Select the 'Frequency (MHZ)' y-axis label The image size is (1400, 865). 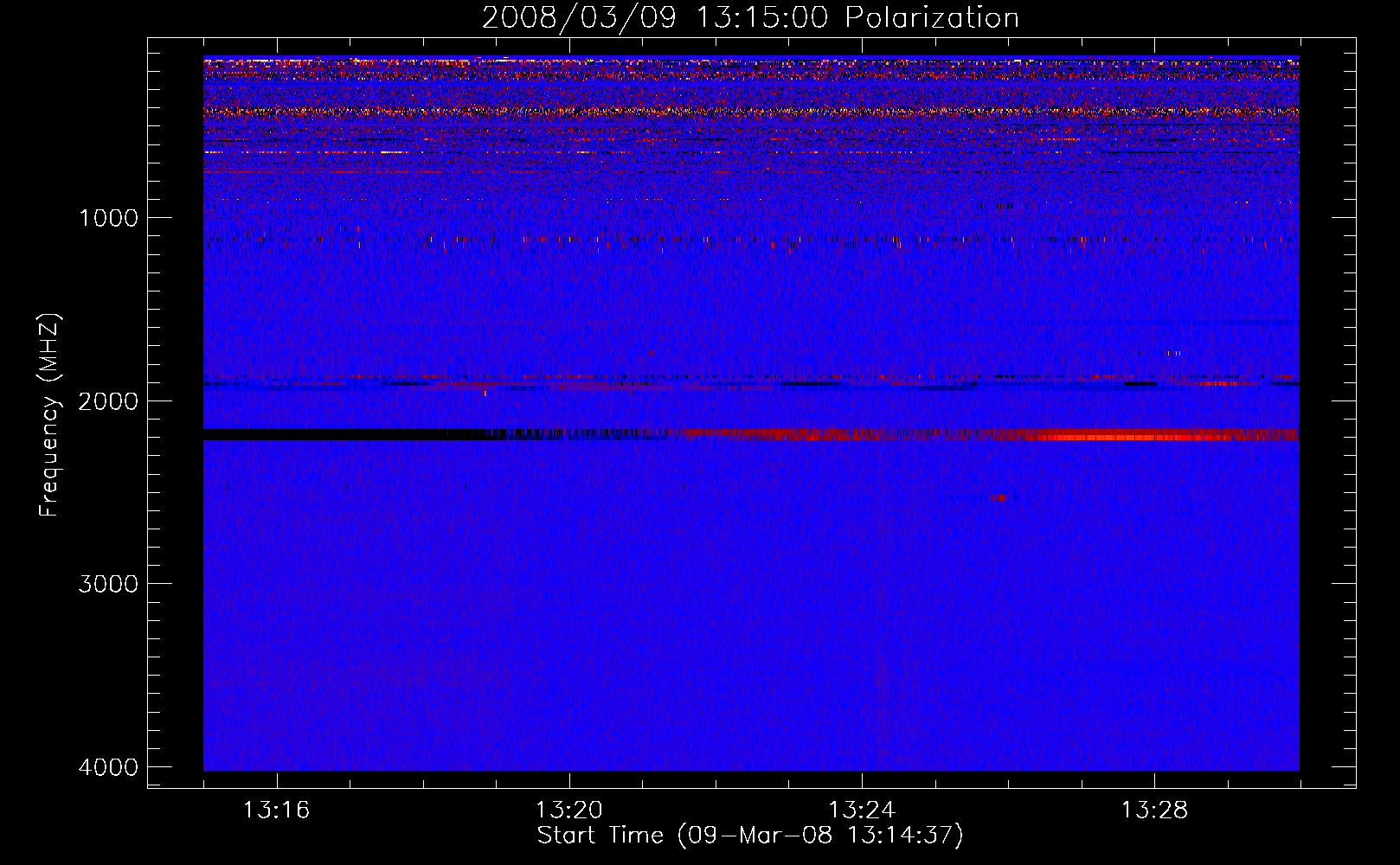(x=49, y=415)
